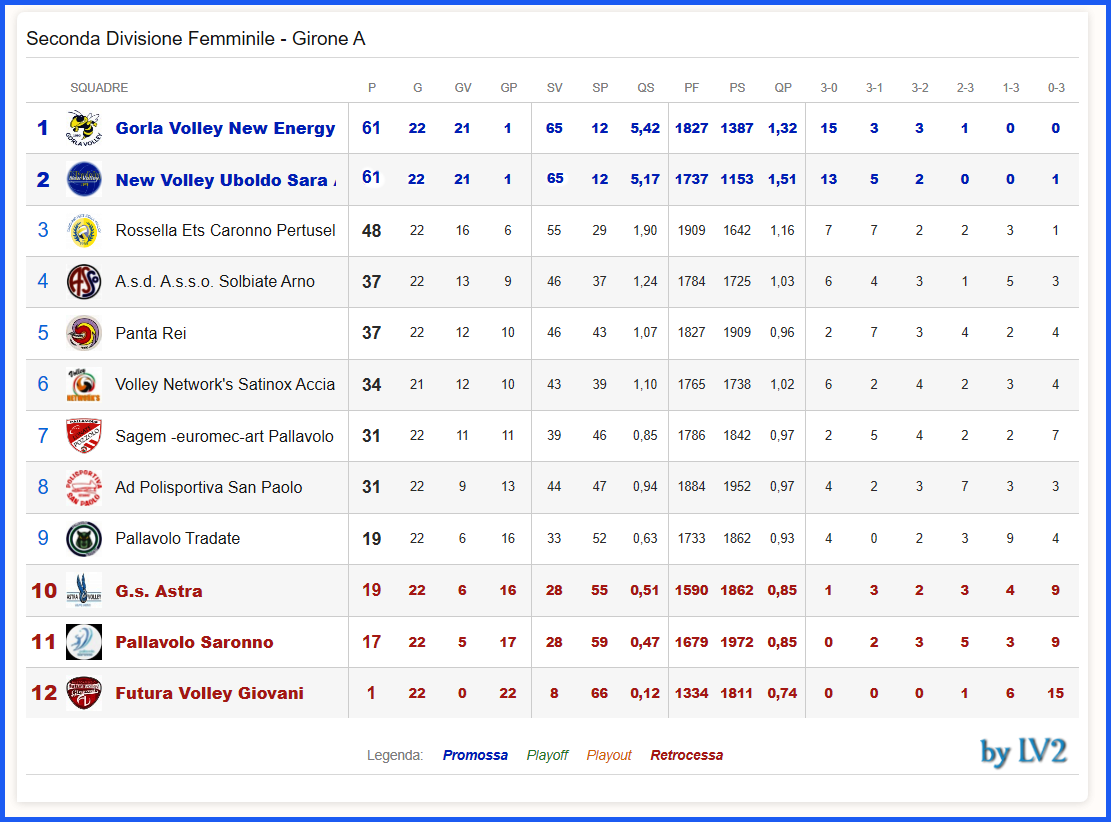
Task: Click the 2-3 column header
Action: pyautogui.click(x=965, y=88)
